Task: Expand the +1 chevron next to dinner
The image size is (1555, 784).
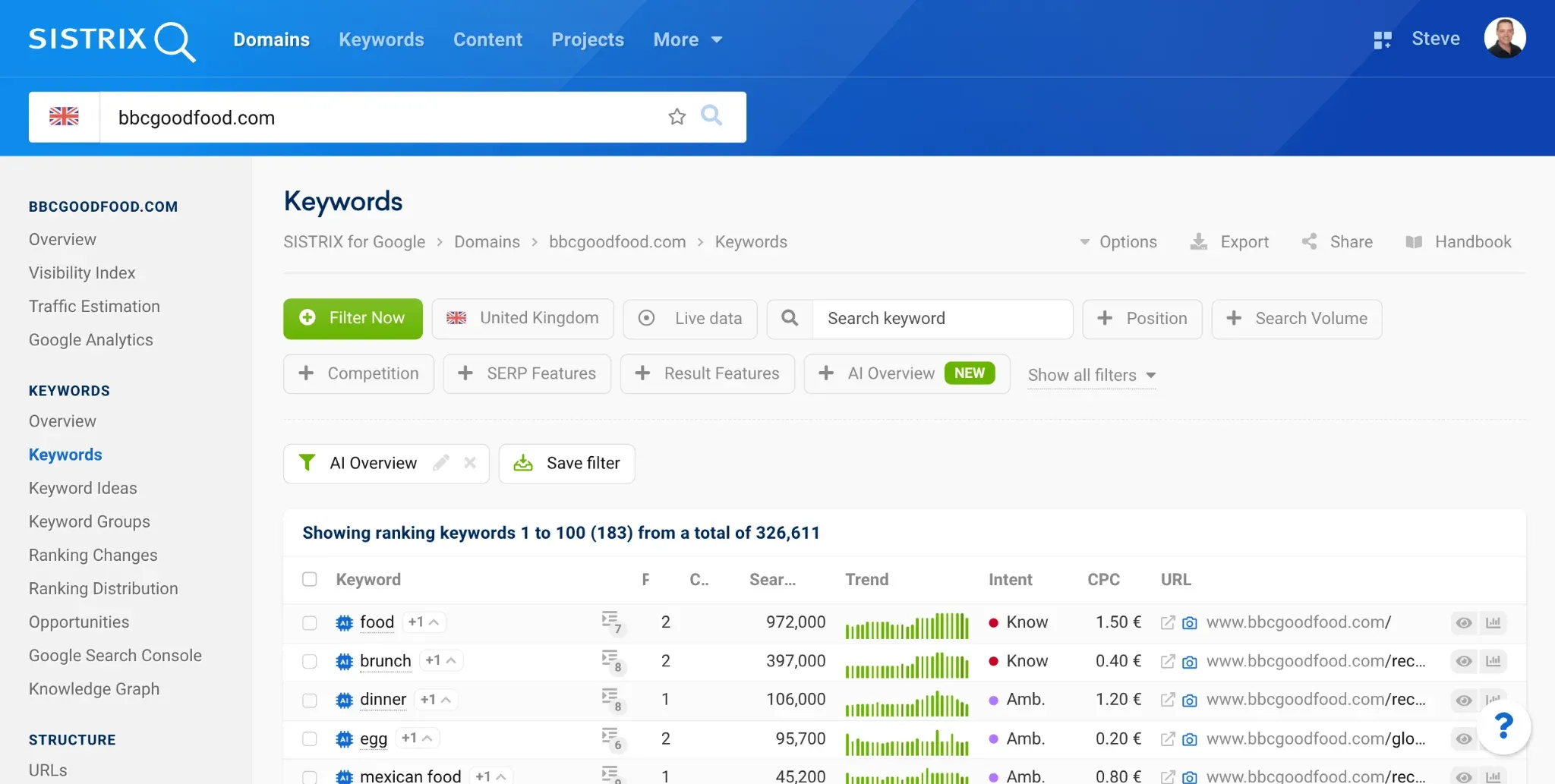Action: tap(436, 700)
